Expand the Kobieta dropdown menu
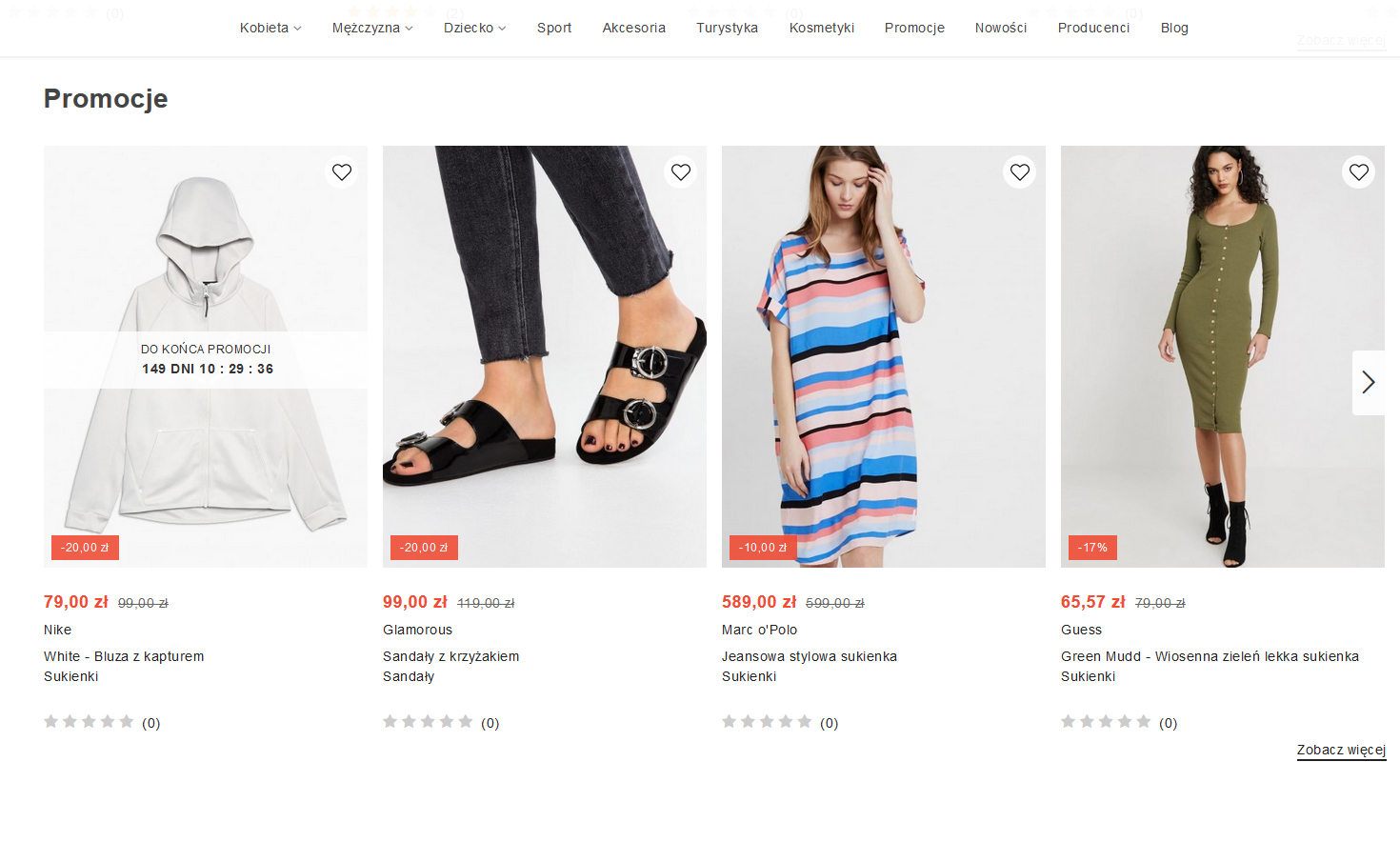 point(270,28)
